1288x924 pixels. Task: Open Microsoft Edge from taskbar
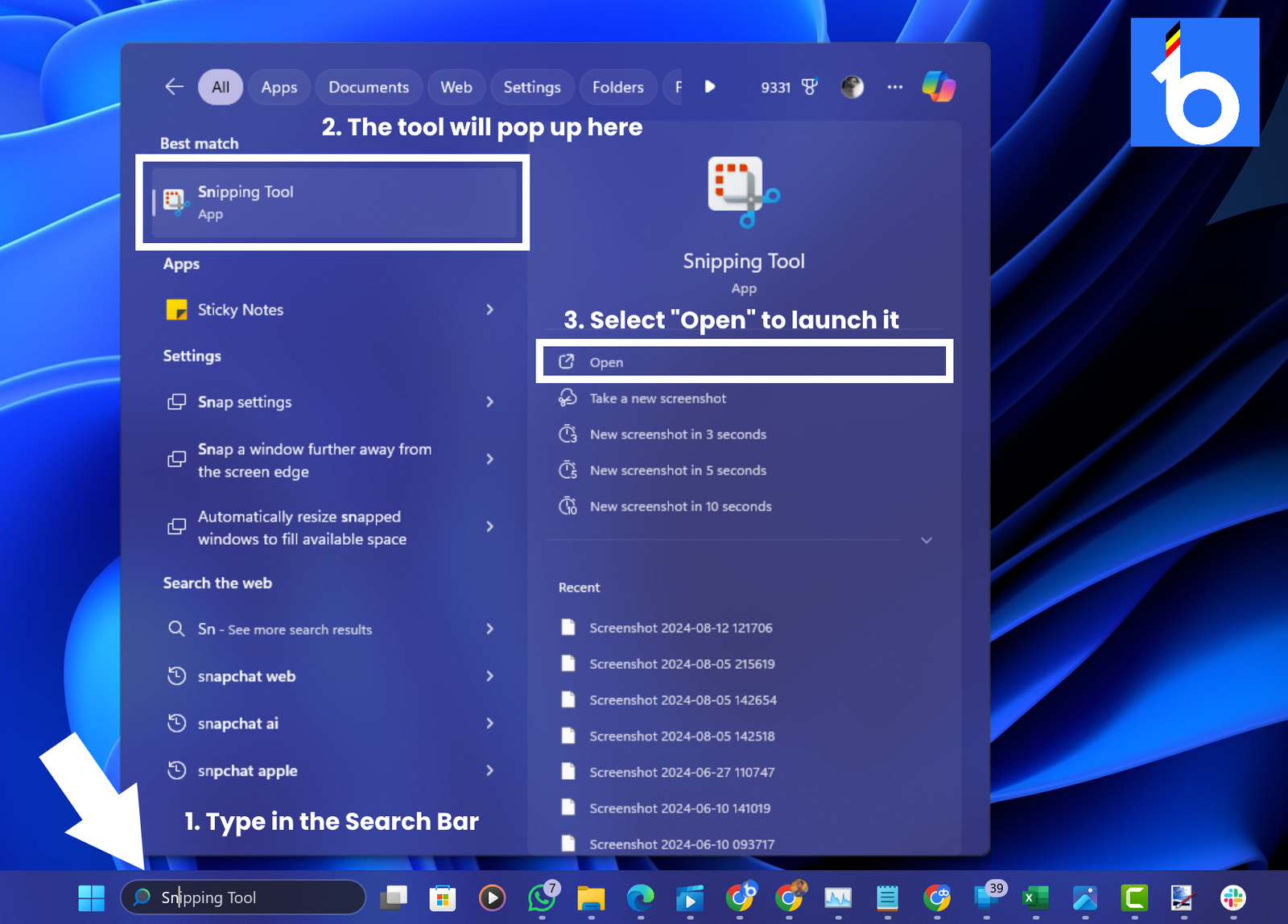[x=641, y=897]
